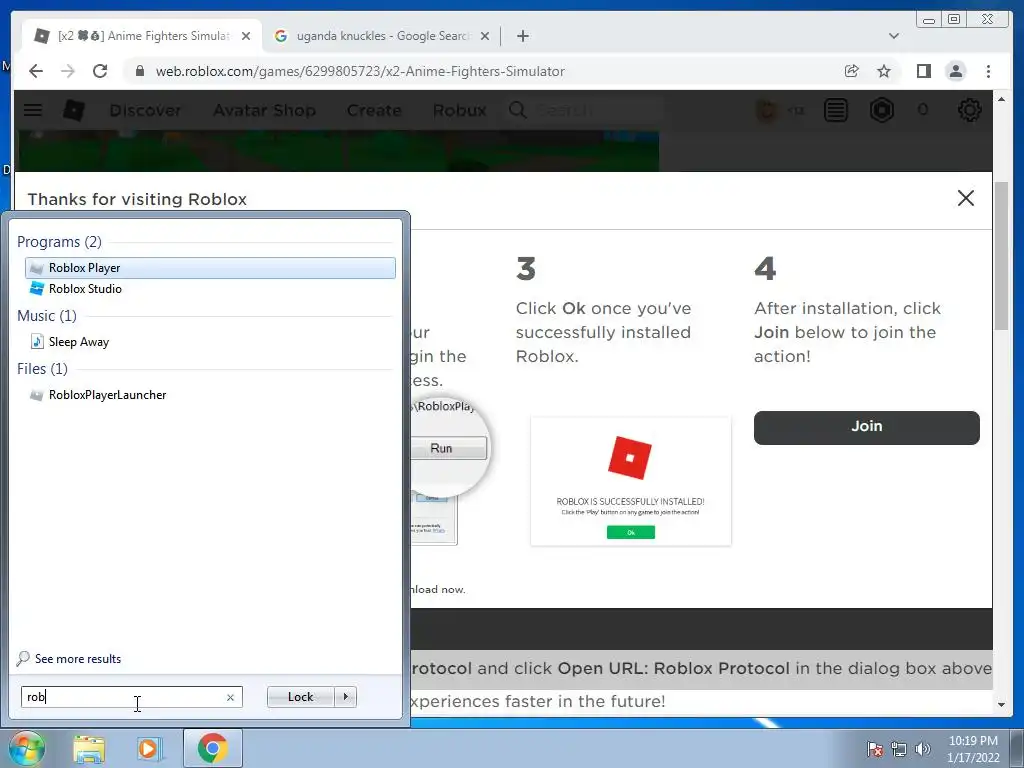The width and height of the screenshot is (1024, 768).
Task: Open a new Chrome tab
Action: click(x=522, y=36)
